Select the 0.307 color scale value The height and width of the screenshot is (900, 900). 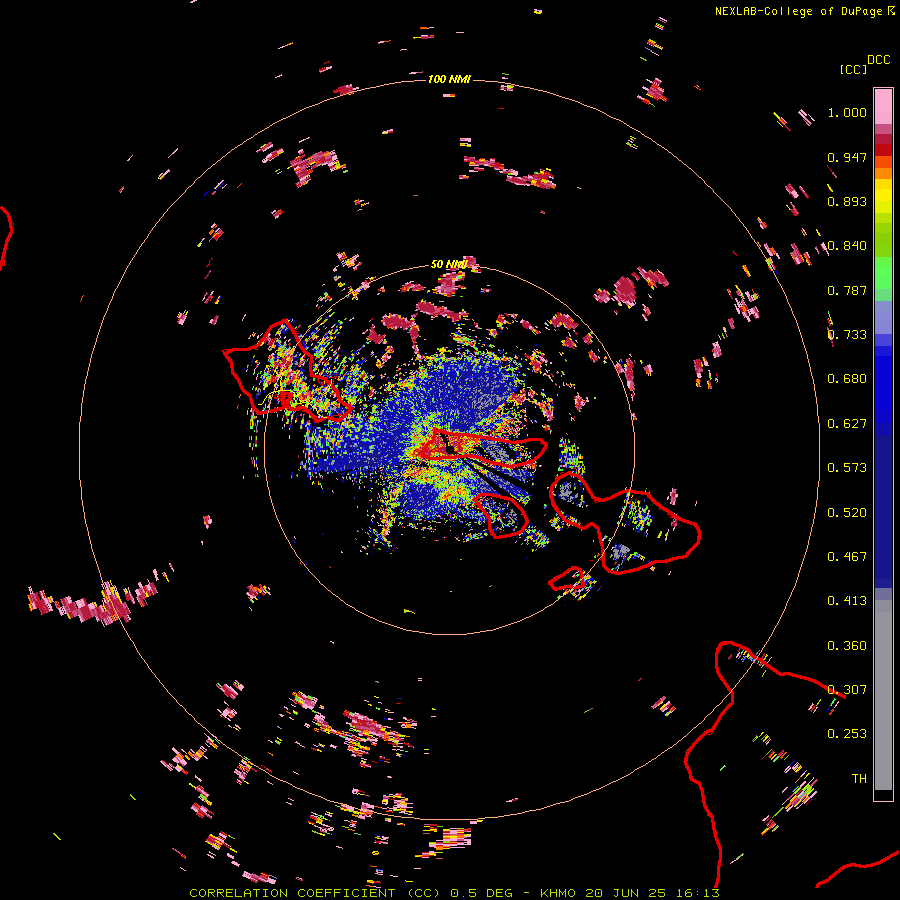847,690
